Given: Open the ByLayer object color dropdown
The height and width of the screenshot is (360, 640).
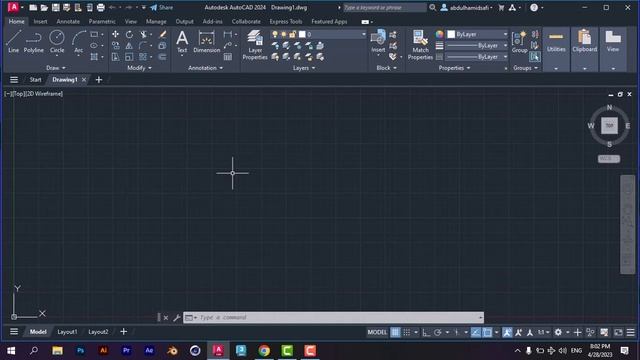Looking at the screenshot, I should 505,34.
